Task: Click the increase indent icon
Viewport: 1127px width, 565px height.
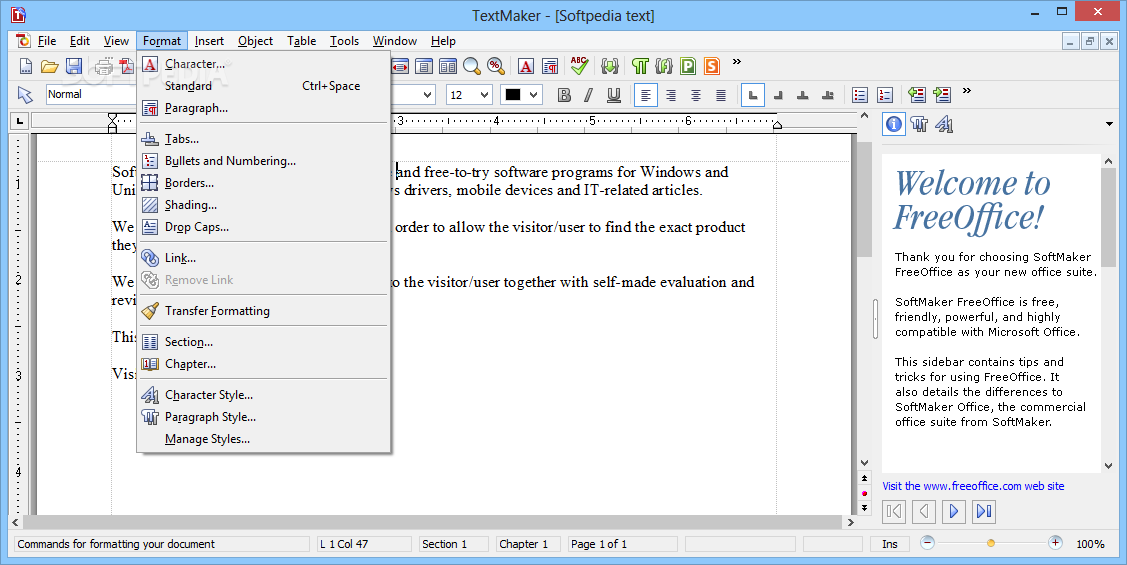Action: pos(942,95)
